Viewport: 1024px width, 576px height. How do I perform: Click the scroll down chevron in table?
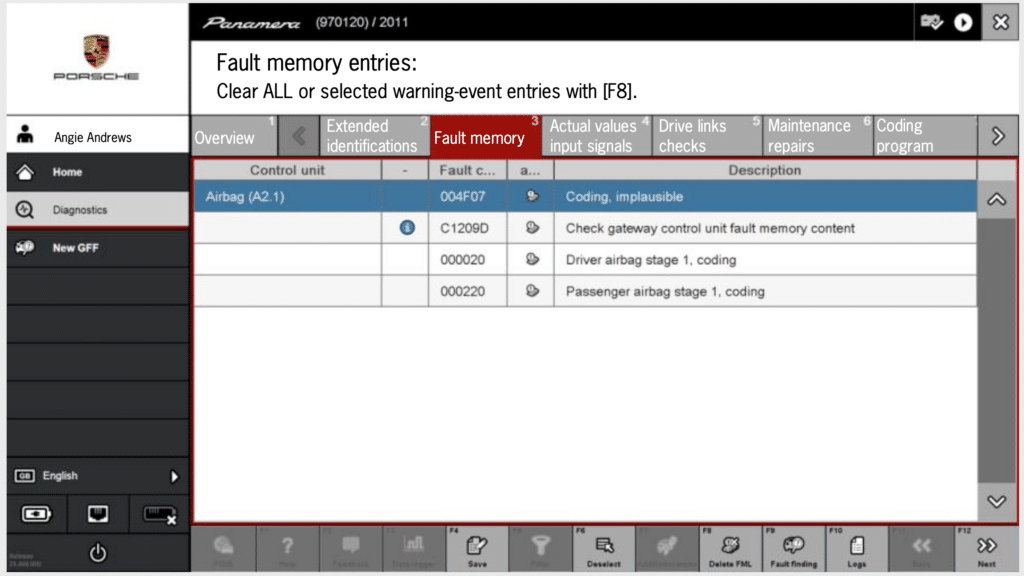[997, 502]
